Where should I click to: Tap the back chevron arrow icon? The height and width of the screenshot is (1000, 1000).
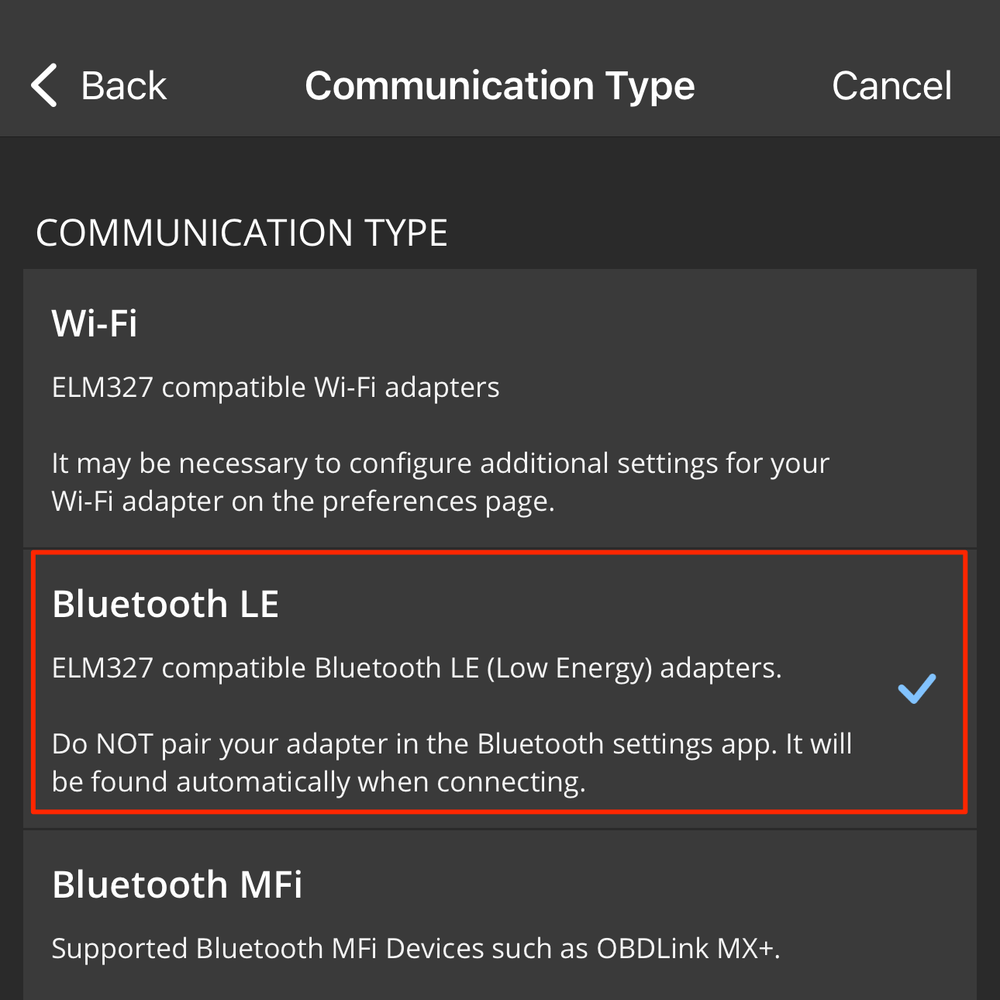point(45,86)
